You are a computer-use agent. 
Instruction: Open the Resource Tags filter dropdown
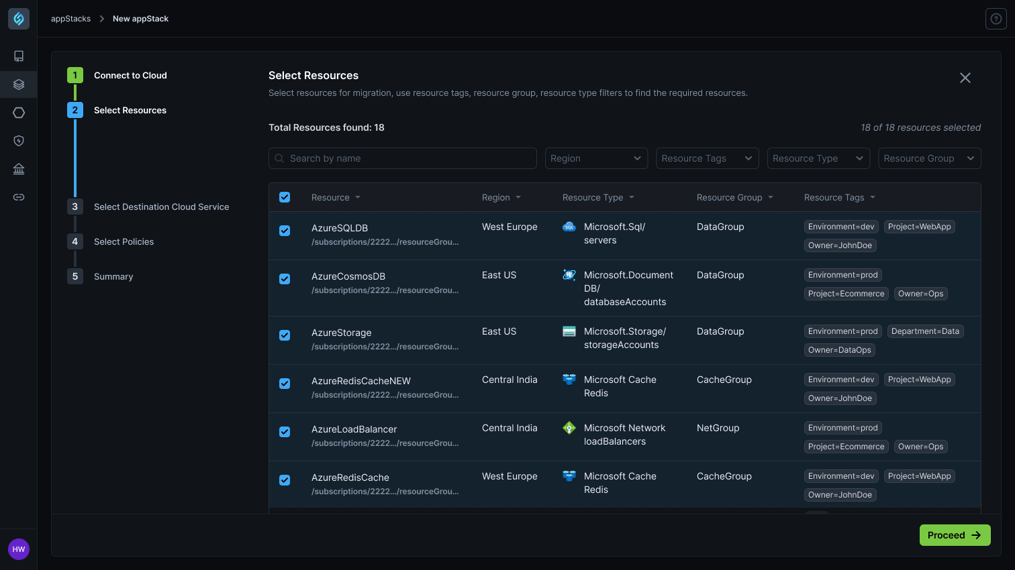click(707, 159)
